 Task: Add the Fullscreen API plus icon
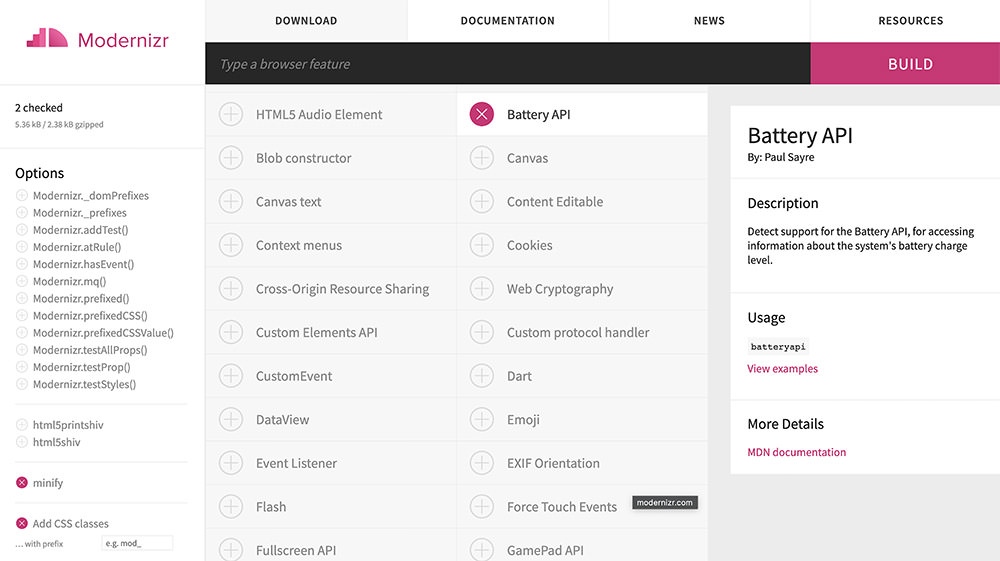coord(231,550)
